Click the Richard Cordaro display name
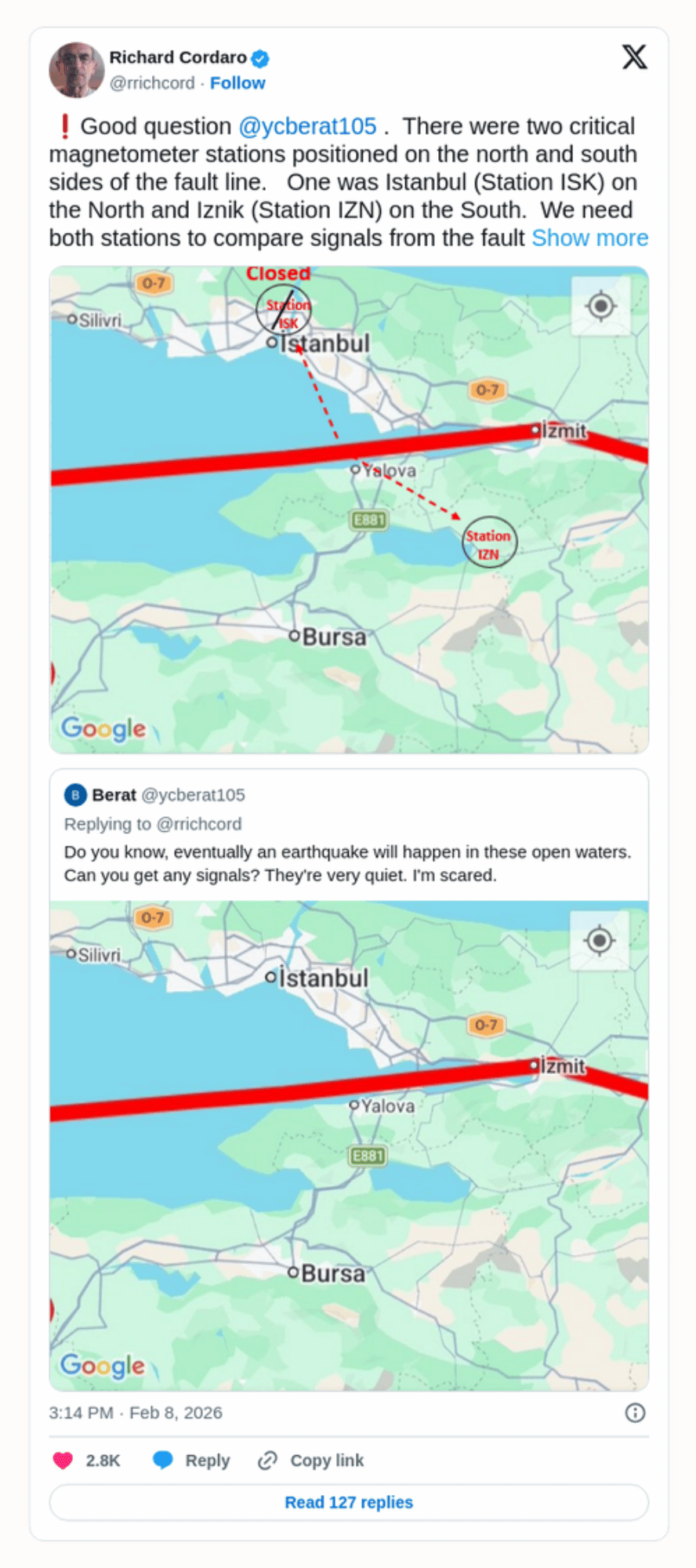Screen dimensions: 696x1568 [x=178, y=57]
